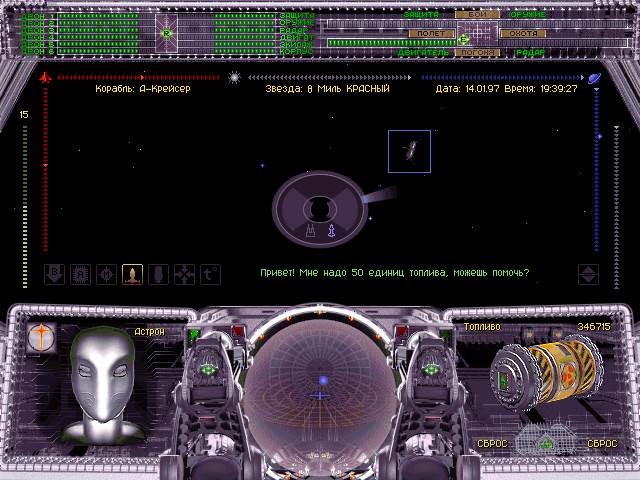Click the Астрон name label
The width and height of the screenshot is (640, 480).
pyautogui.click(x=149, y=331)
